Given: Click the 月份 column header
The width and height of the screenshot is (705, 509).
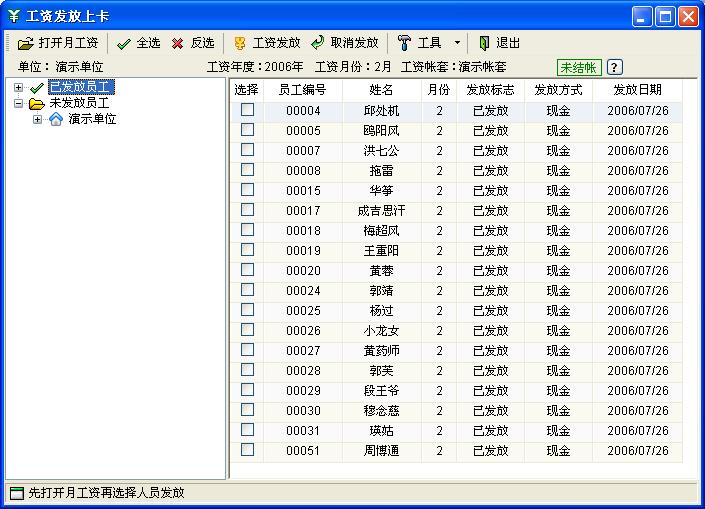Looking at the screenshot, I should click(x=439, y=90).
